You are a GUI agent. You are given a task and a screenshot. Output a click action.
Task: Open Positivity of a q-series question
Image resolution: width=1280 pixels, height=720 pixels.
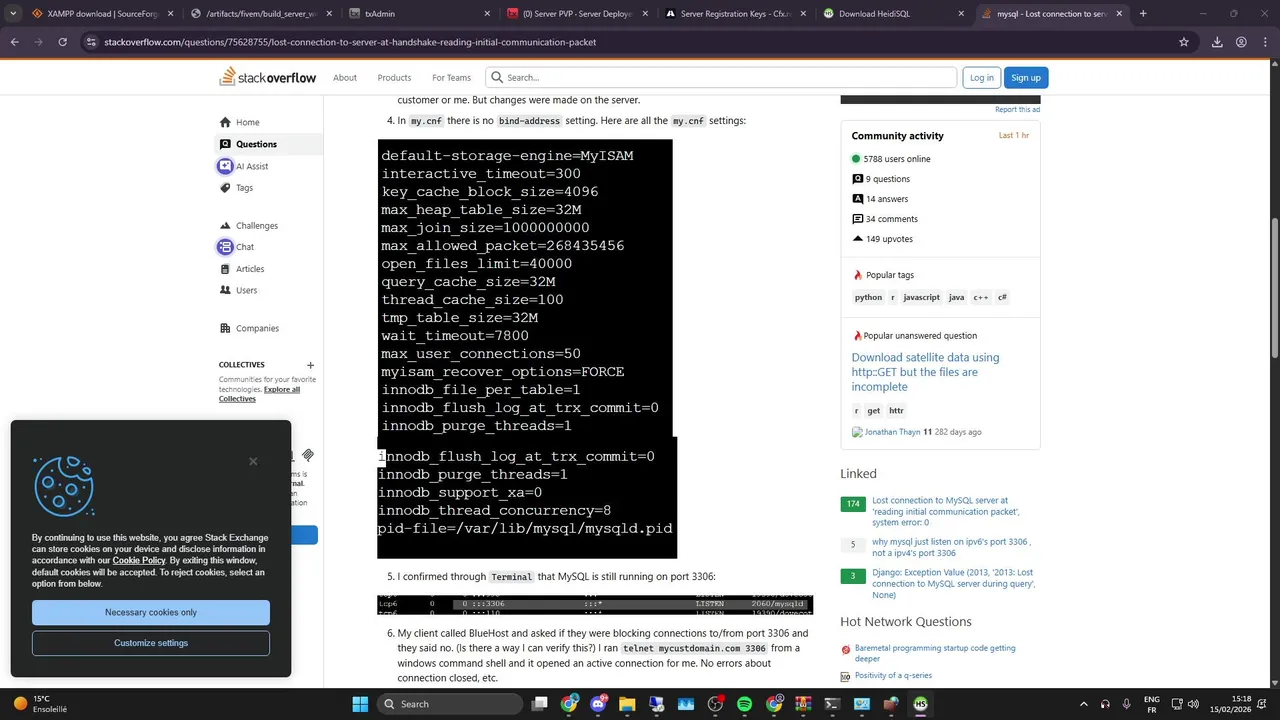(x=894, y=676)
